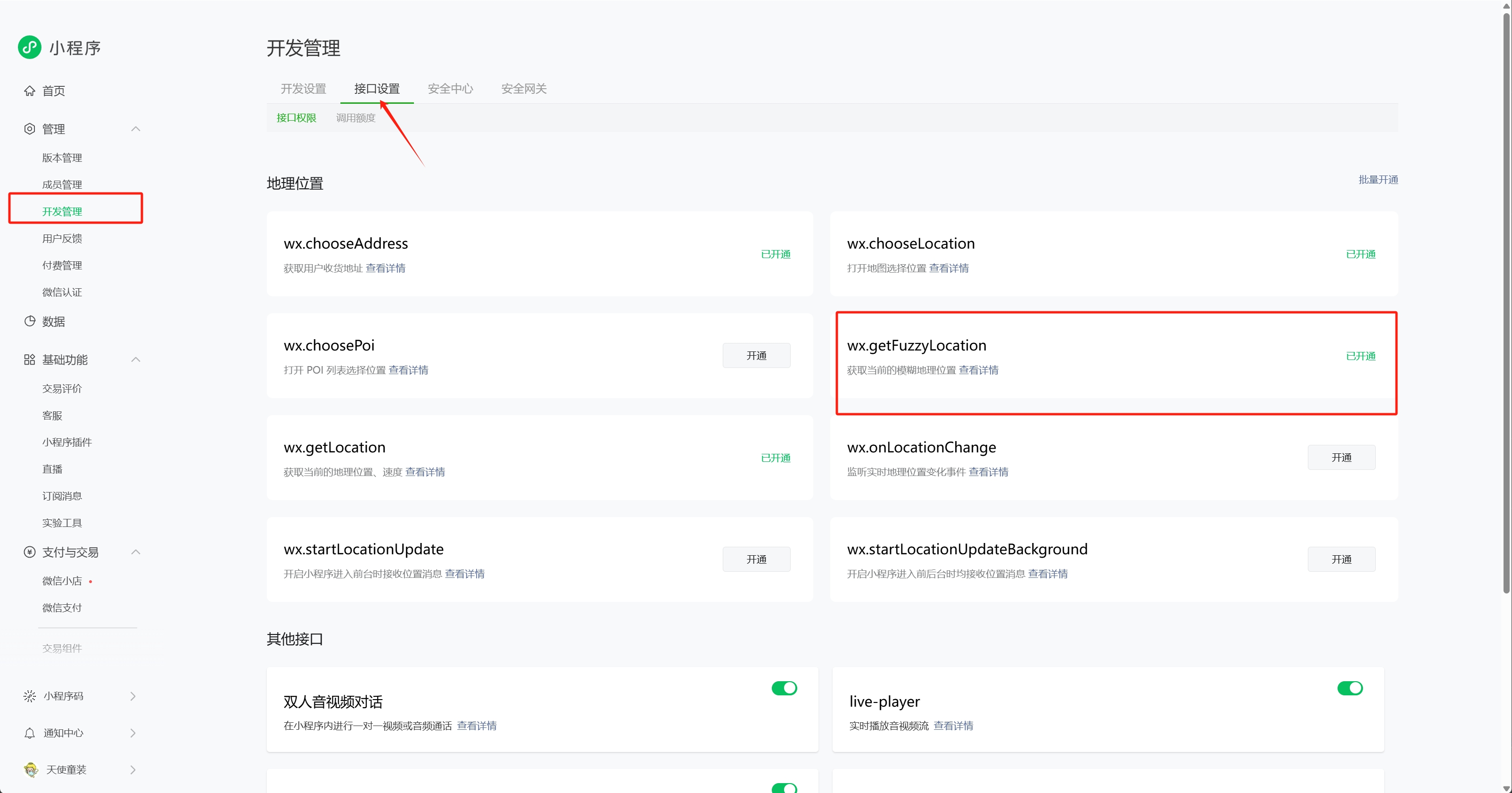Click 开通 for wx.startLocationUpdateBackground

pos(1341,559)
